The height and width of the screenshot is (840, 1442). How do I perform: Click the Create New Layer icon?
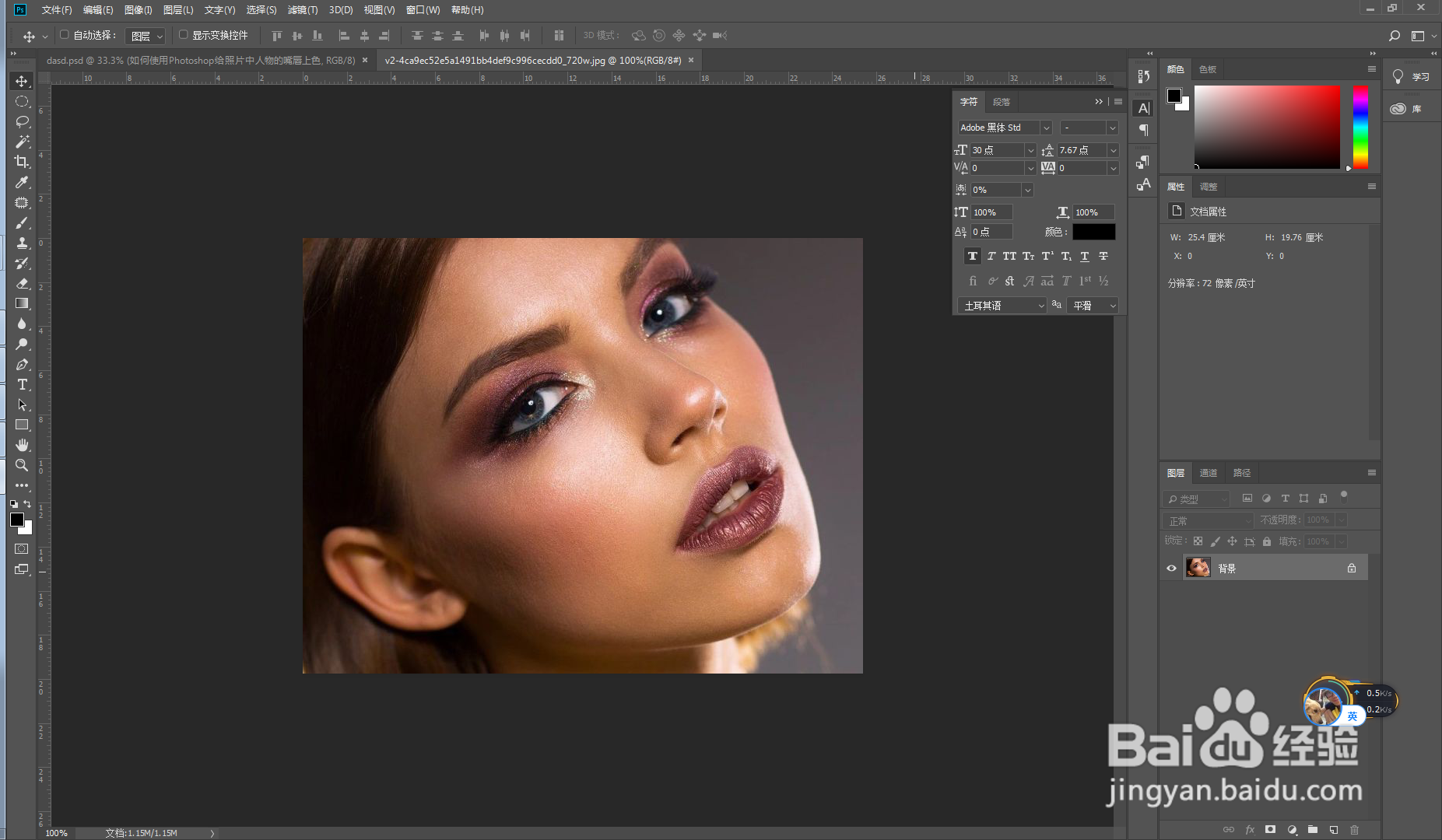(x=1333, y=829)
